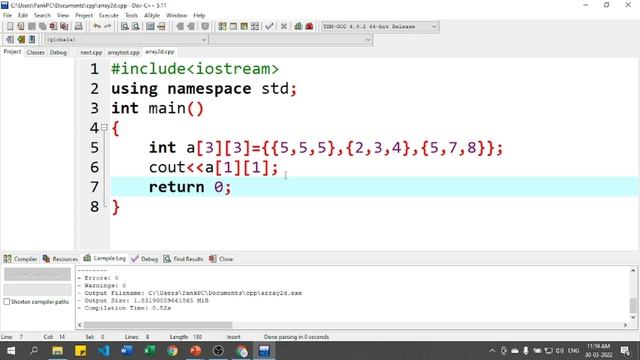Image resolution: width=640 pixels, height=360 pixels.
Task: Open the Replace tool icon
Action: (x=136, y=27)
